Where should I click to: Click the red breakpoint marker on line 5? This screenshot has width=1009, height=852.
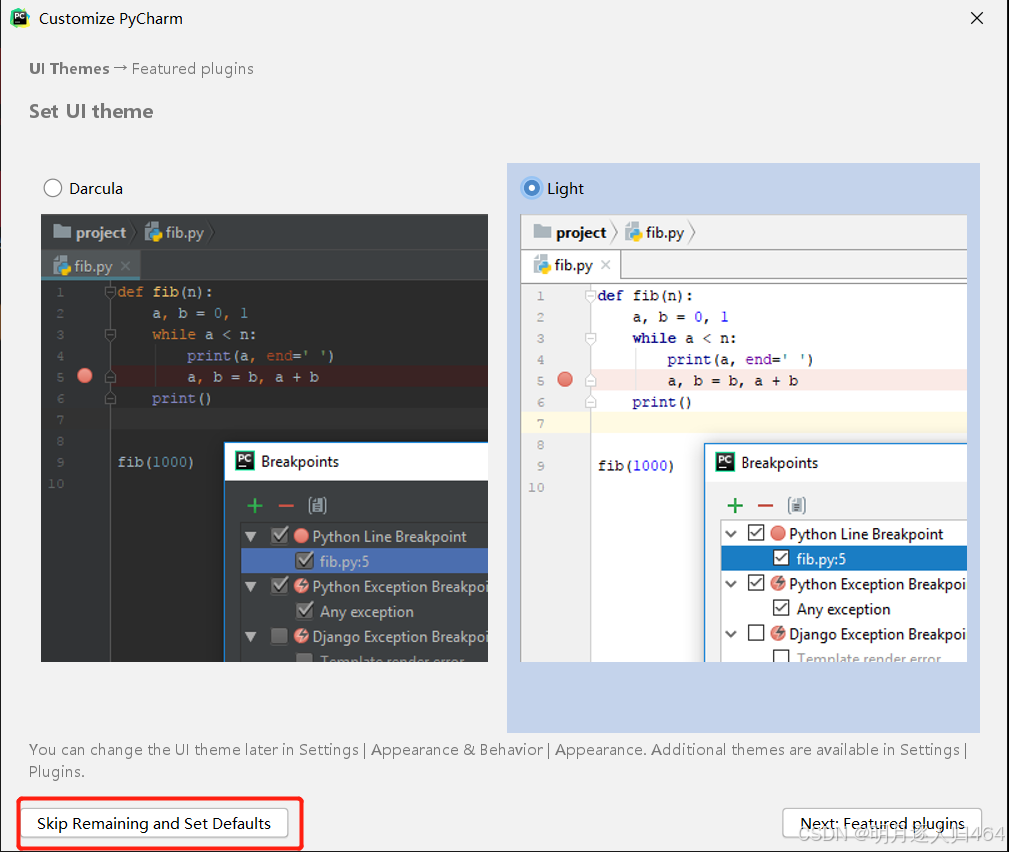click(564, 379)
